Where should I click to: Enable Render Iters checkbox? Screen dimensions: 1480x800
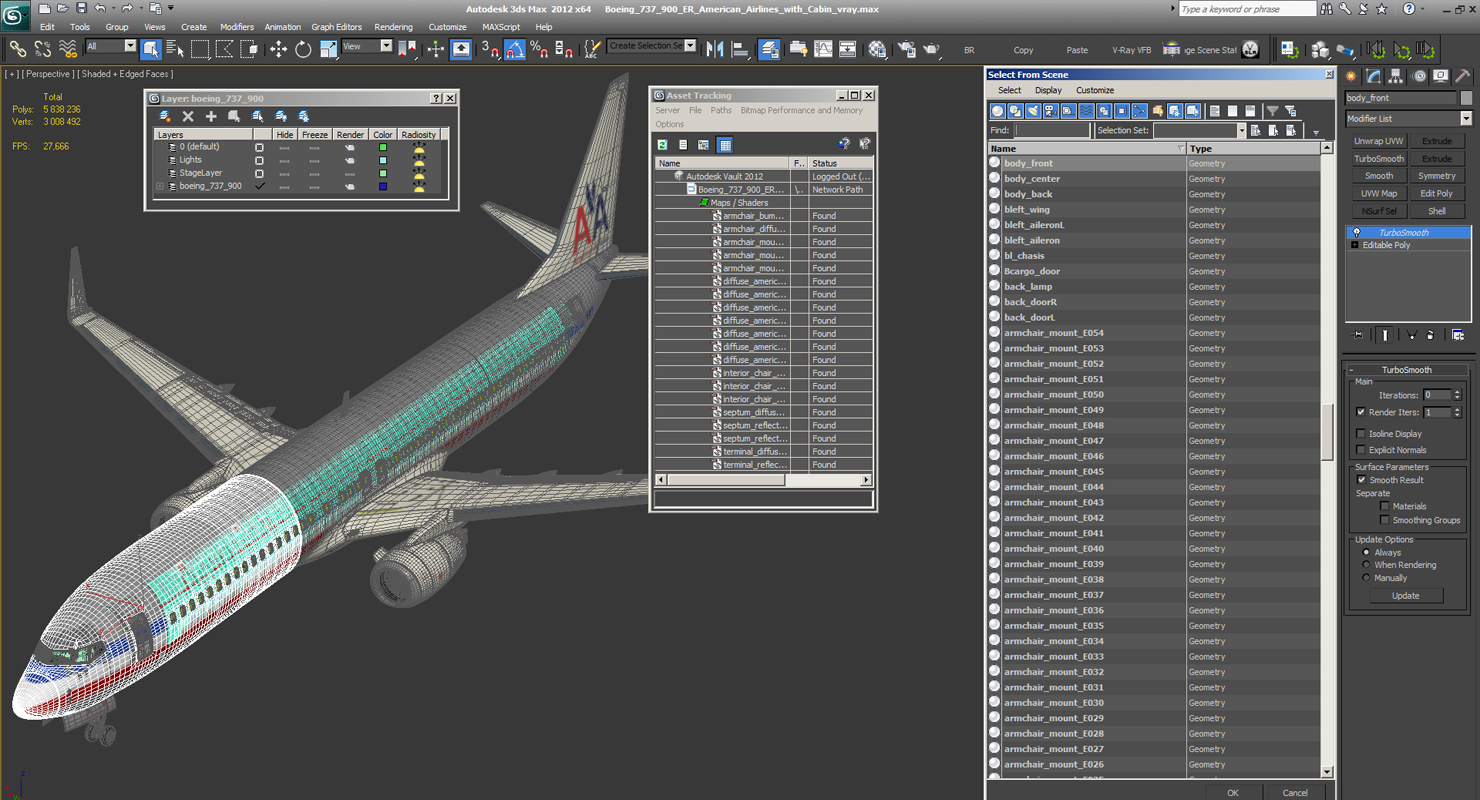coord(1361,412)
